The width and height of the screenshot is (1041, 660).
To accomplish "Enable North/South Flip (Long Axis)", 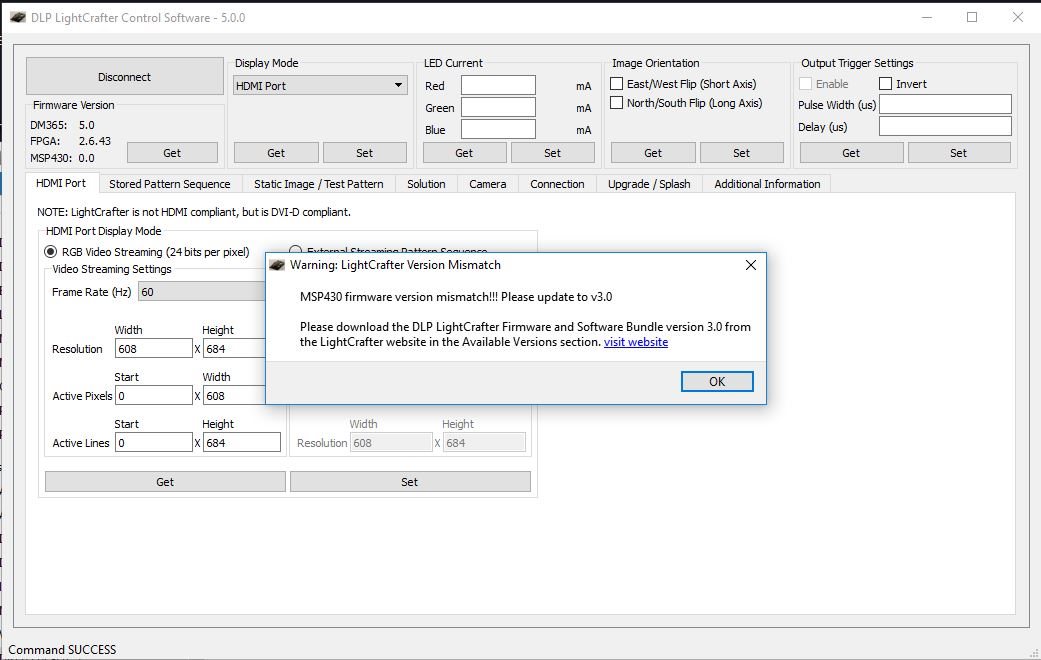I will pos(617,103).
